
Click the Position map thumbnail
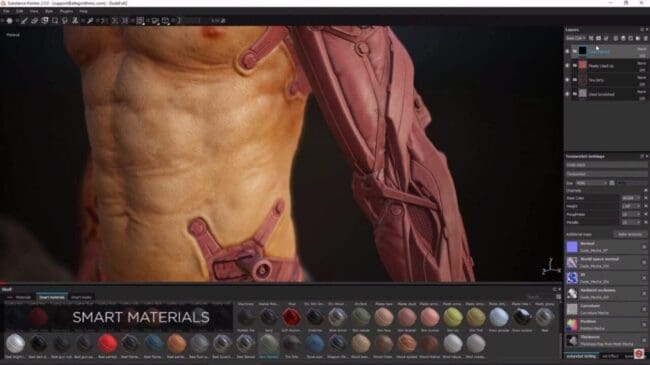572,324
